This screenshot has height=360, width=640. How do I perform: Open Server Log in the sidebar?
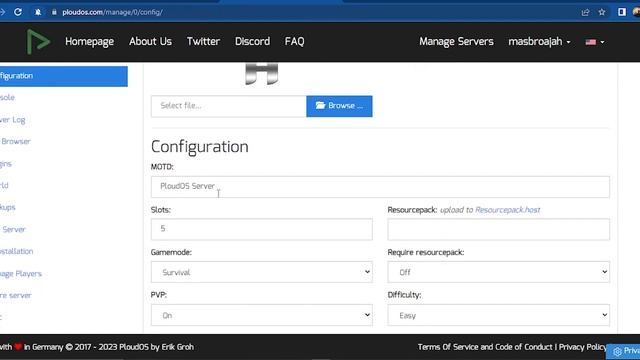point(13,120)
